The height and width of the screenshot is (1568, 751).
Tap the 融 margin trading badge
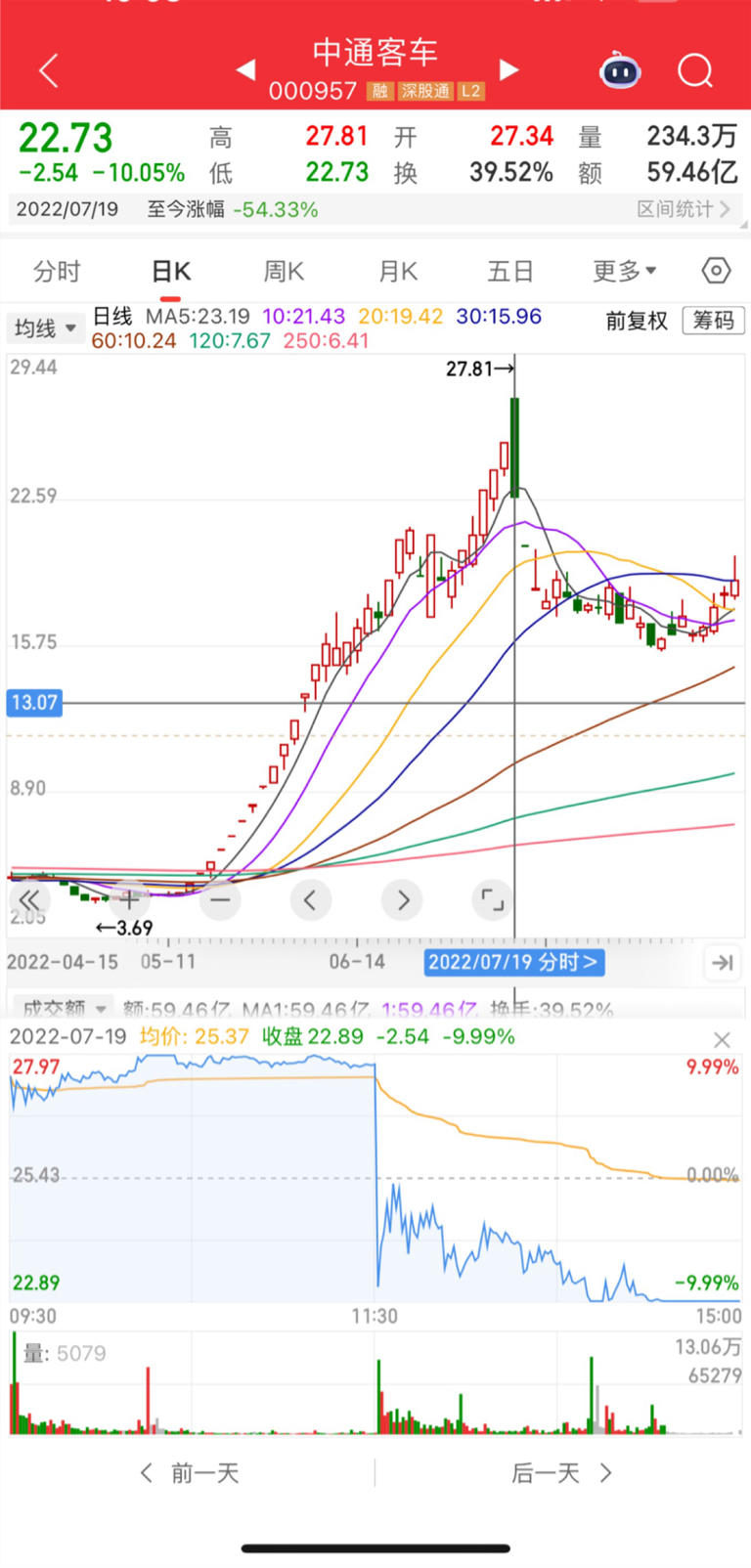pyautogui.click(x=379, y=91)
